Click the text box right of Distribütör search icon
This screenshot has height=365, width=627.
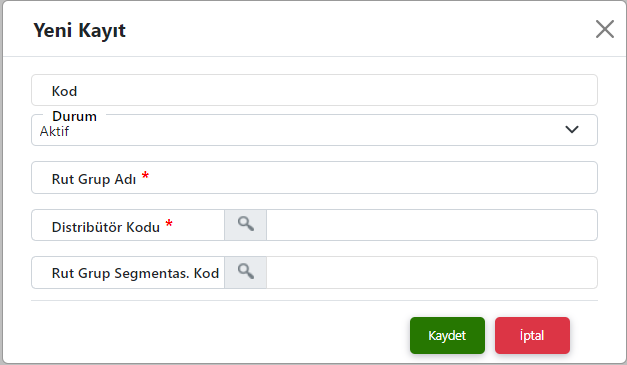pyautogui.click(x=432, y=225)
